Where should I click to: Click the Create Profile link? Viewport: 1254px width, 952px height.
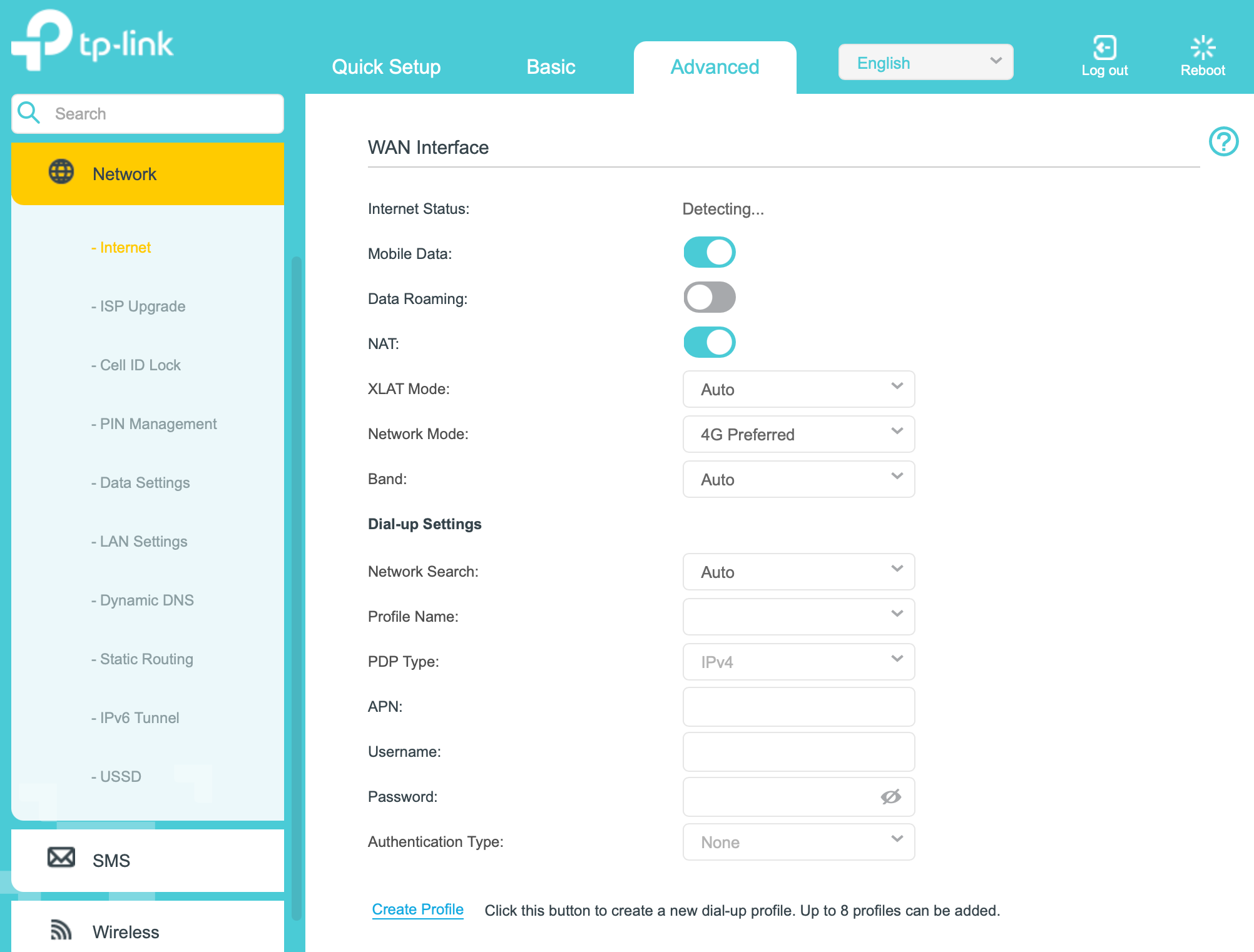417,909
